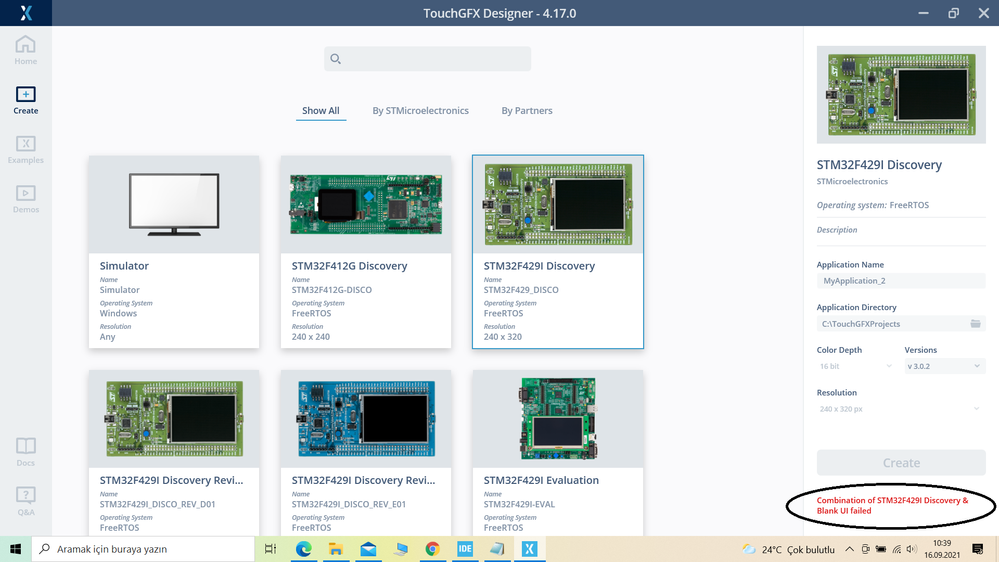
Task: Click the 'Operating system: FreeRTOS' text
Action: 873,205
